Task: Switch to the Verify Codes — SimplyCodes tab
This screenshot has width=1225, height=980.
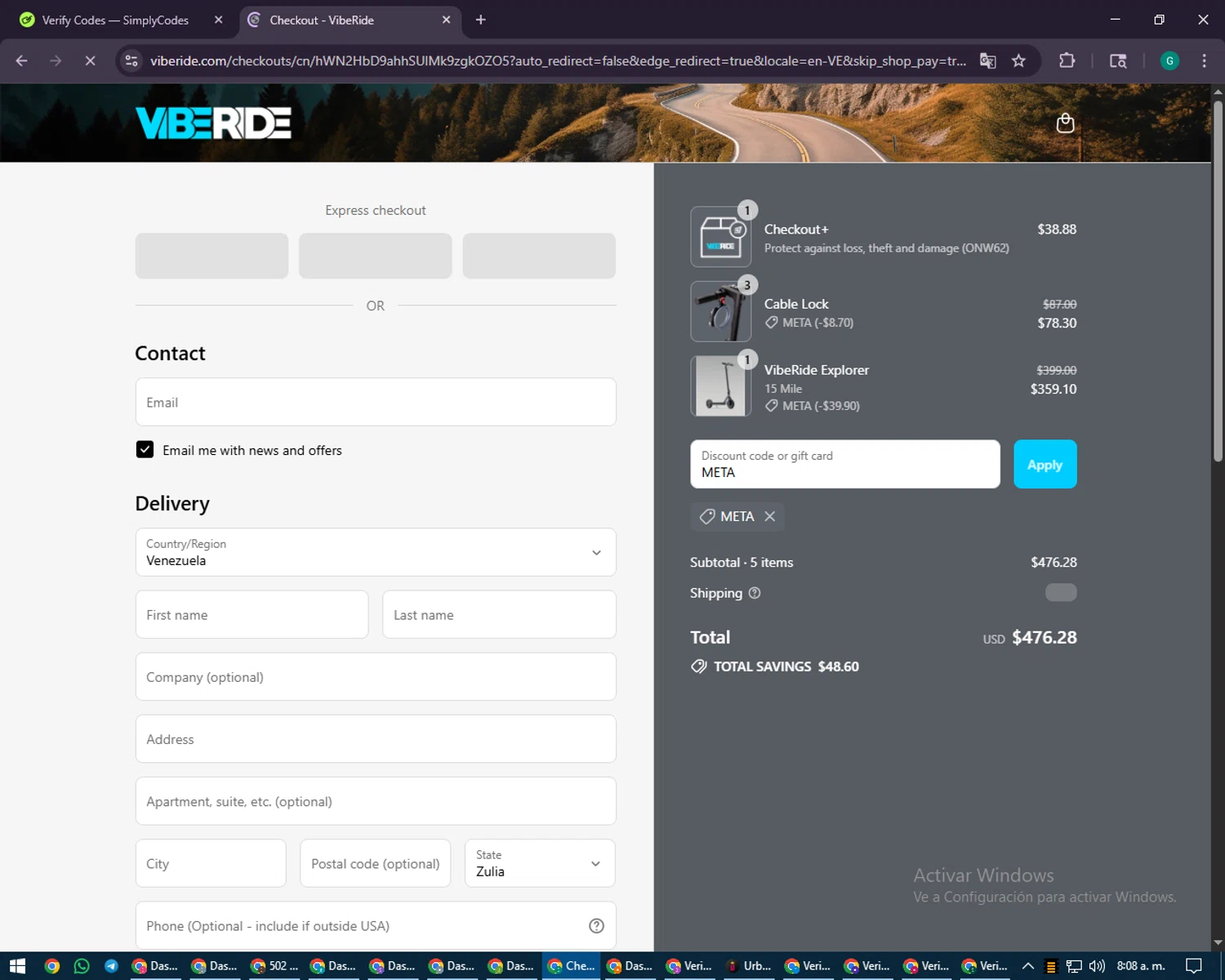Action: (115, 20)
